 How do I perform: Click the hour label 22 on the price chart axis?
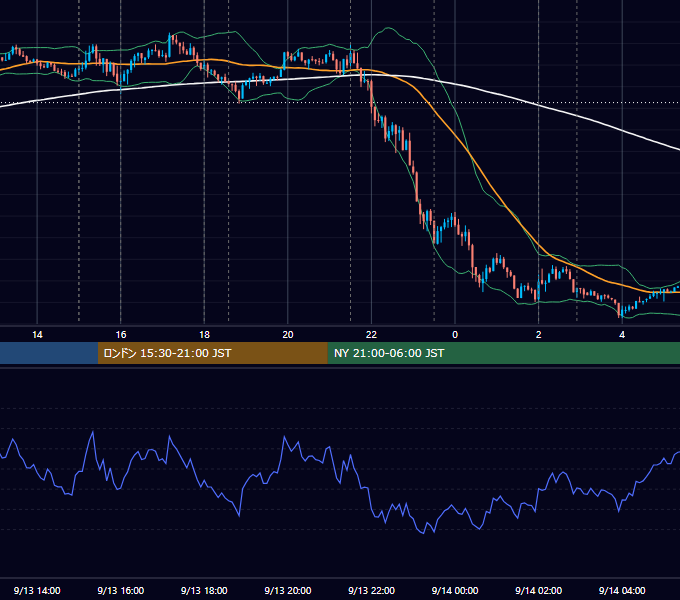372,335
